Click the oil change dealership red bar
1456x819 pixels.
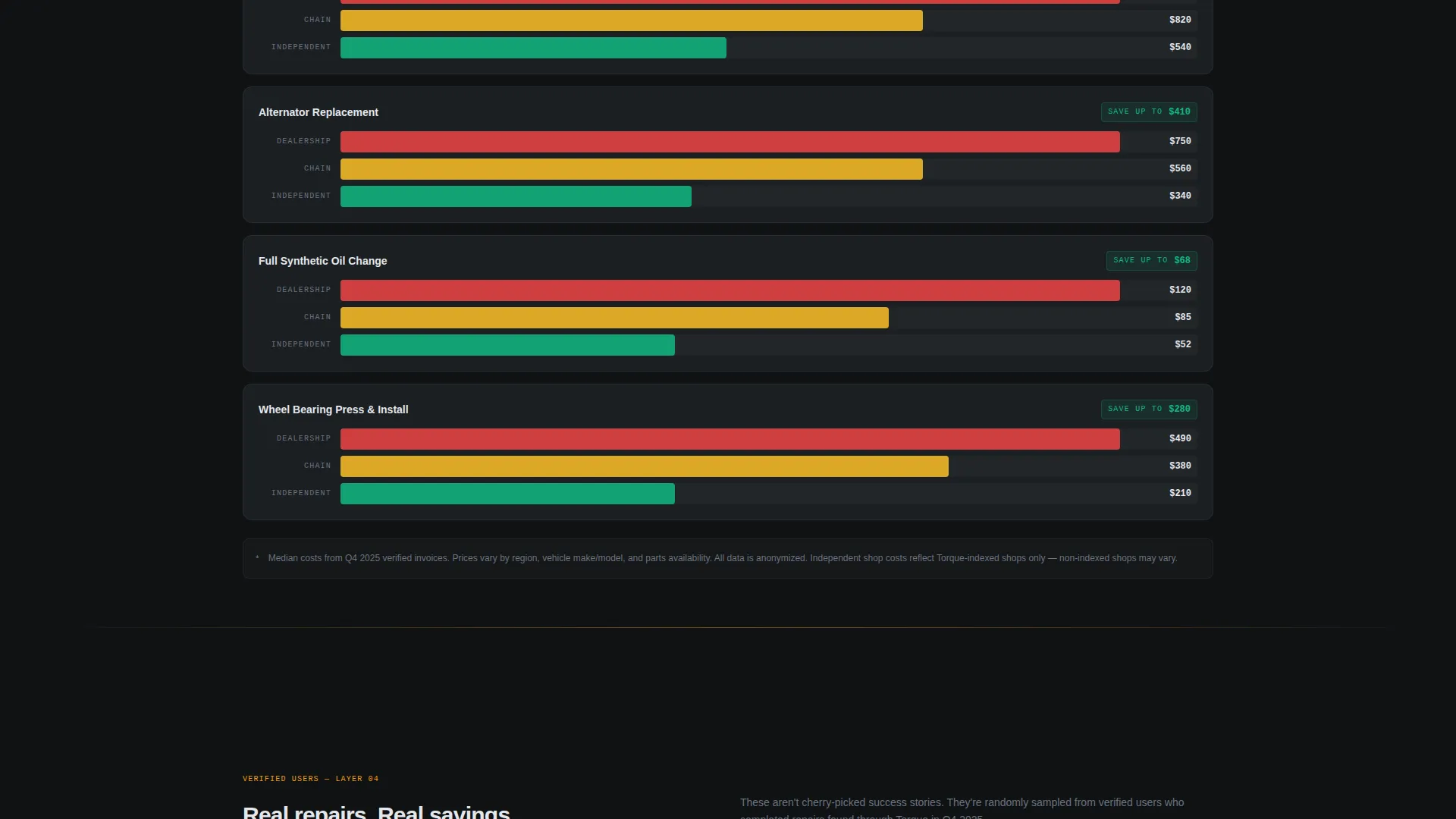(x=730, y=290)
